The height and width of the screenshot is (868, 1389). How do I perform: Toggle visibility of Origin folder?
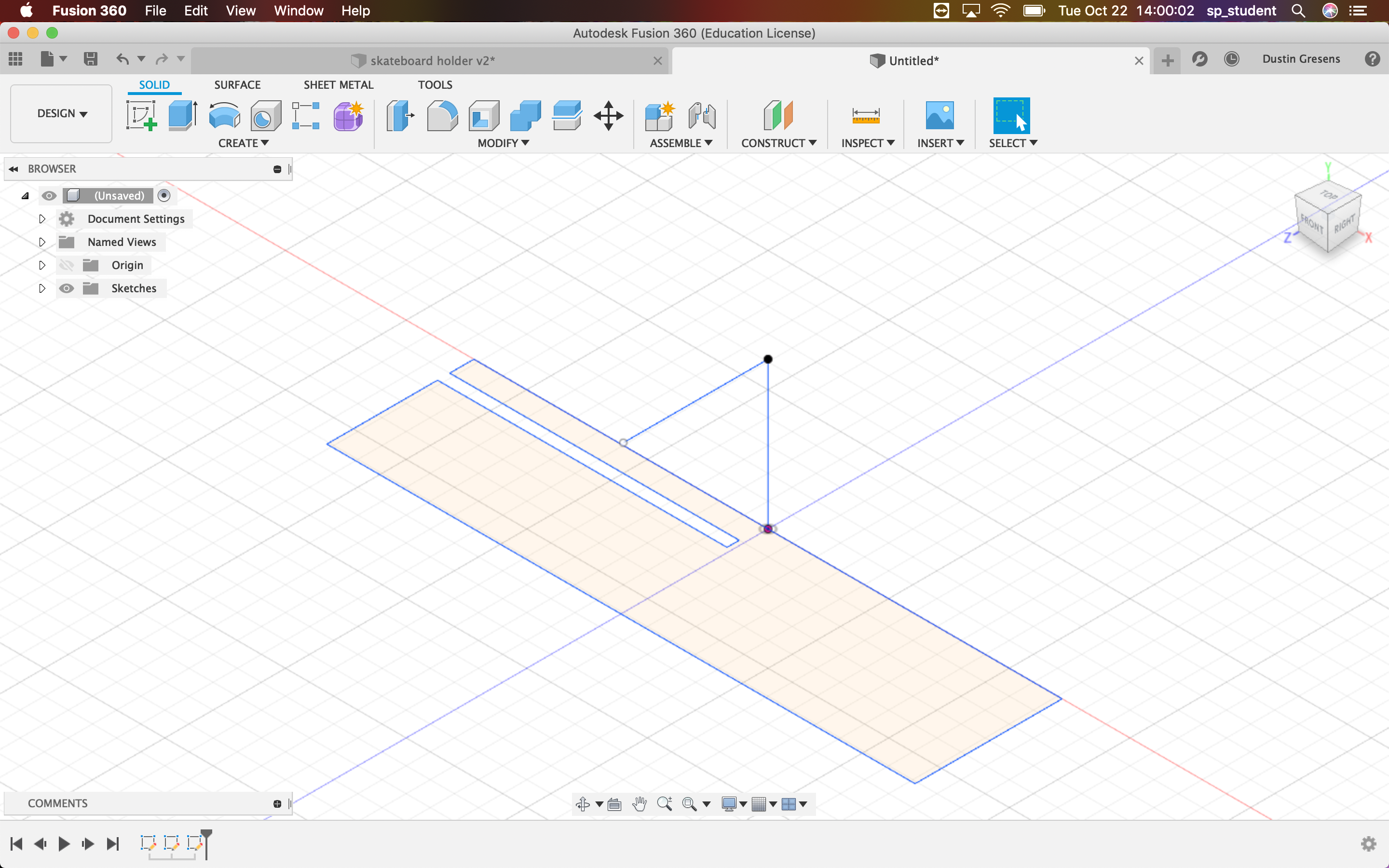67,264
